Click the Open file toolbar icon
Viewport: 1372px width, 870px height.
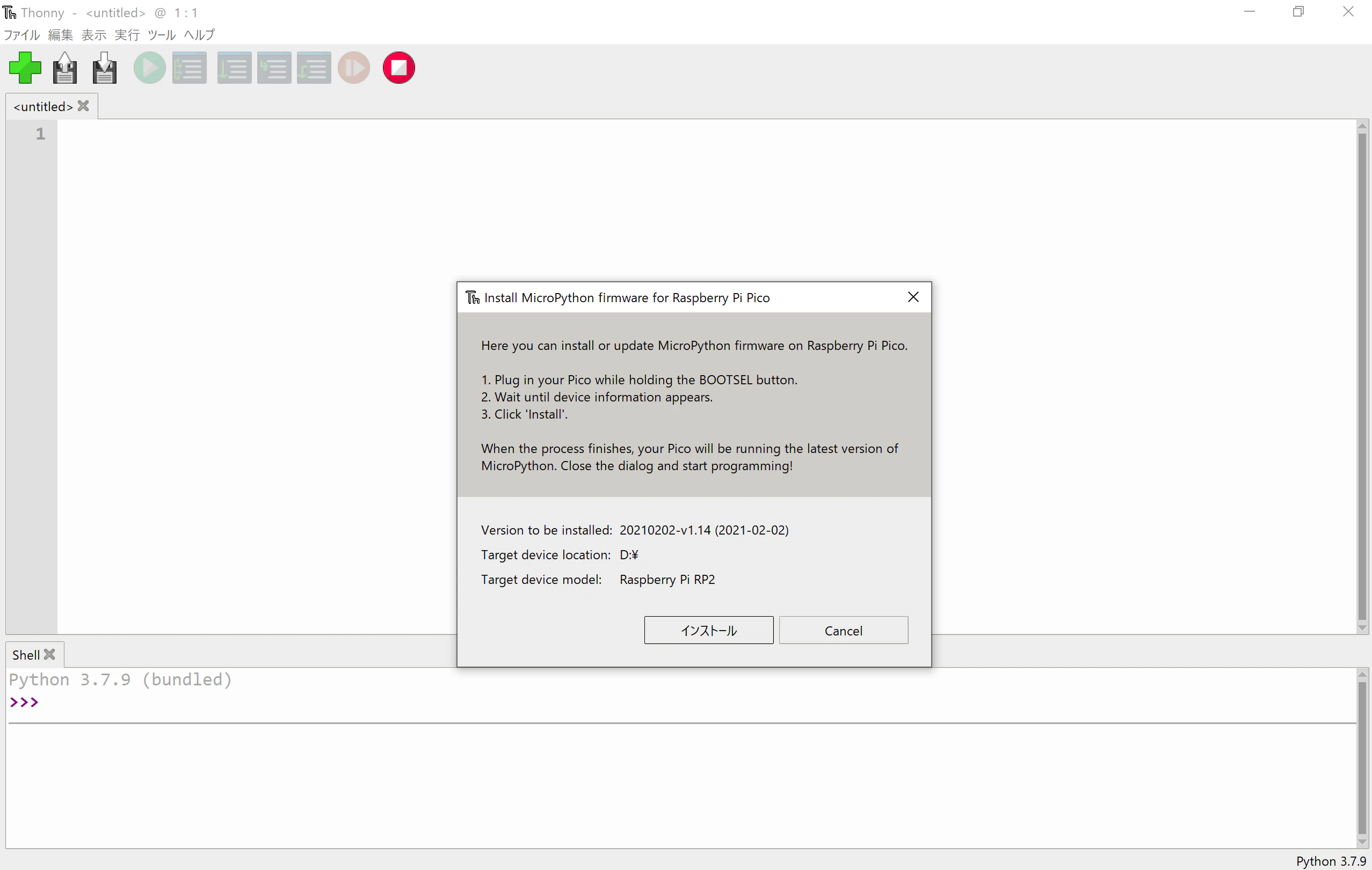[x=64, y=68]
